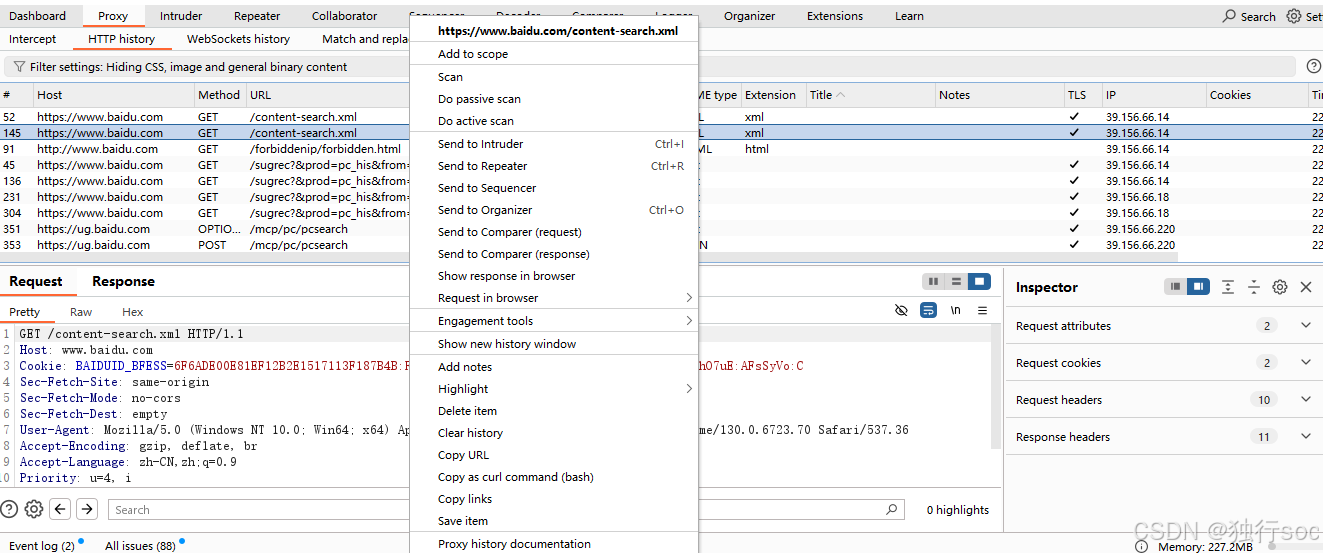This screenshot has height=553, width=1323.
Task: Close the Inspector panel with the X
Action: click(1306, 287)
